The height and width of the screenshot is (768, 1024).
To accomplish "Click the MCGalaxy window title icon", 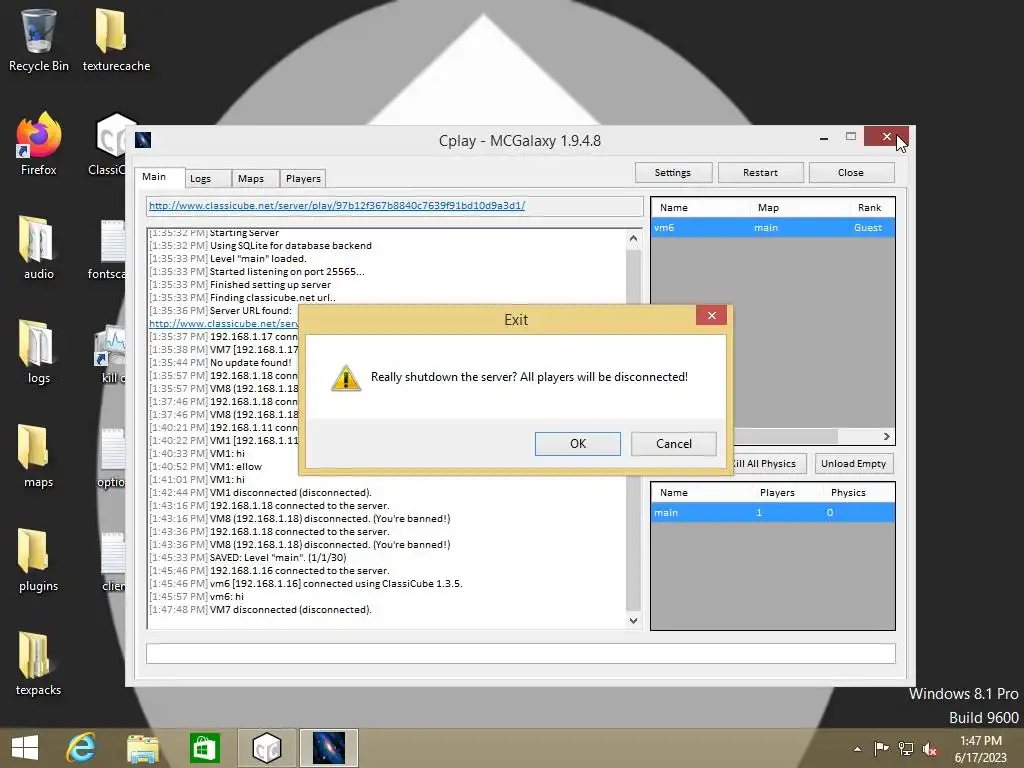I will (143, 140).
